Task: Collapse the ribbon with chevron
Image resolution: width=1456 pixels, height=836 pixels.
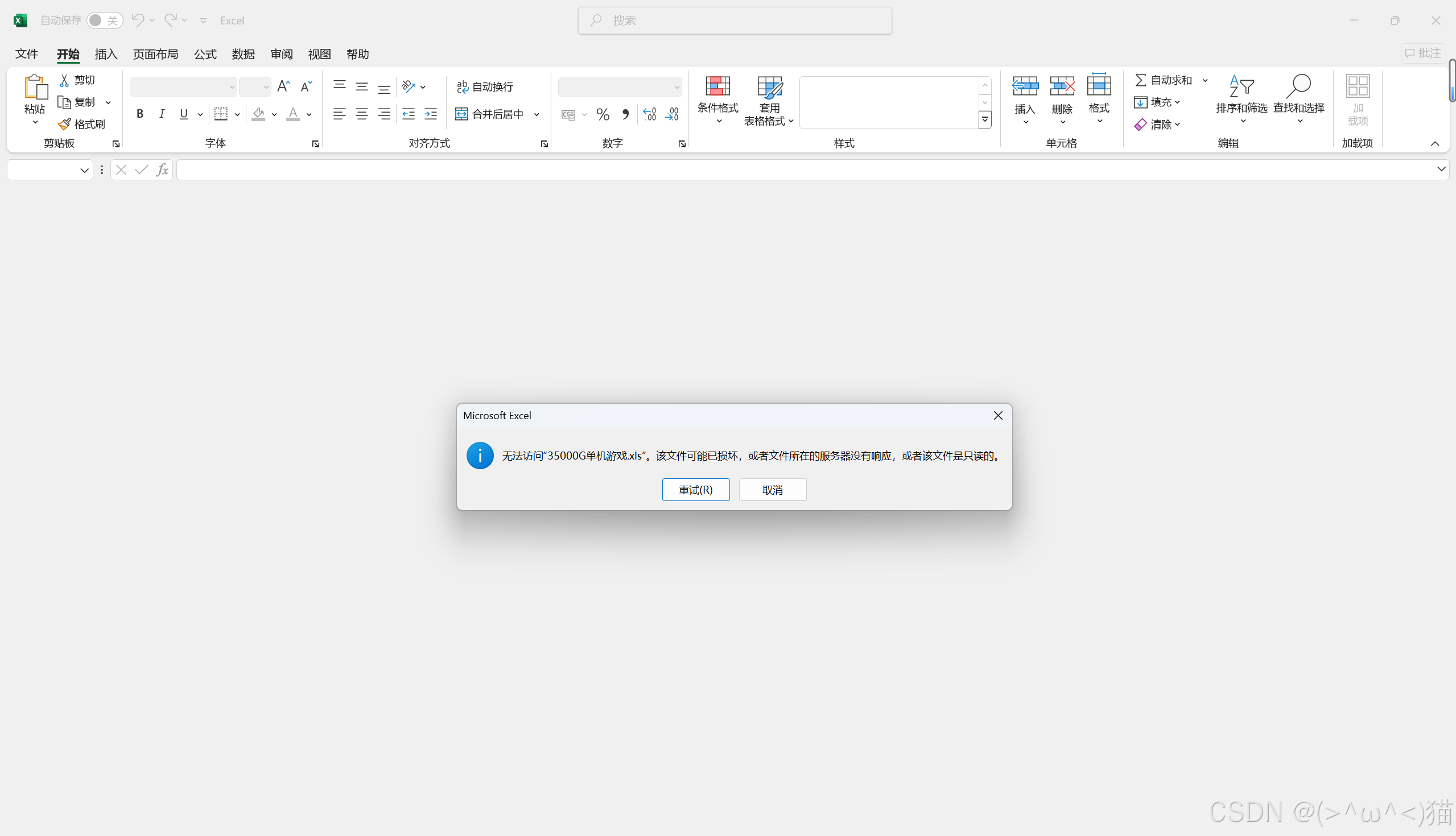Action: pyautogui.click(x=1434, y=143)
